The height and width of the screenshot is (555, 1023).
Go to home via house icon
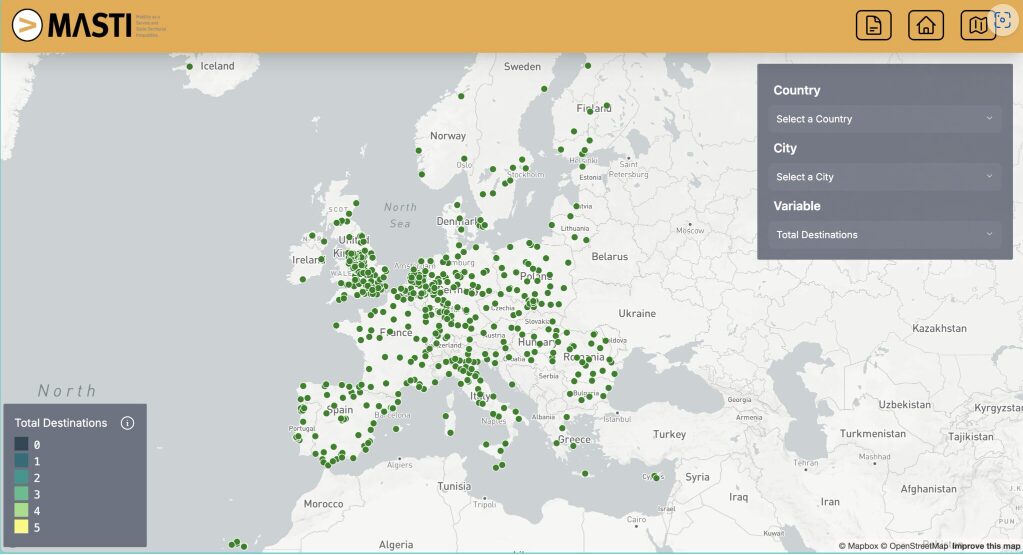click(925, 26)
